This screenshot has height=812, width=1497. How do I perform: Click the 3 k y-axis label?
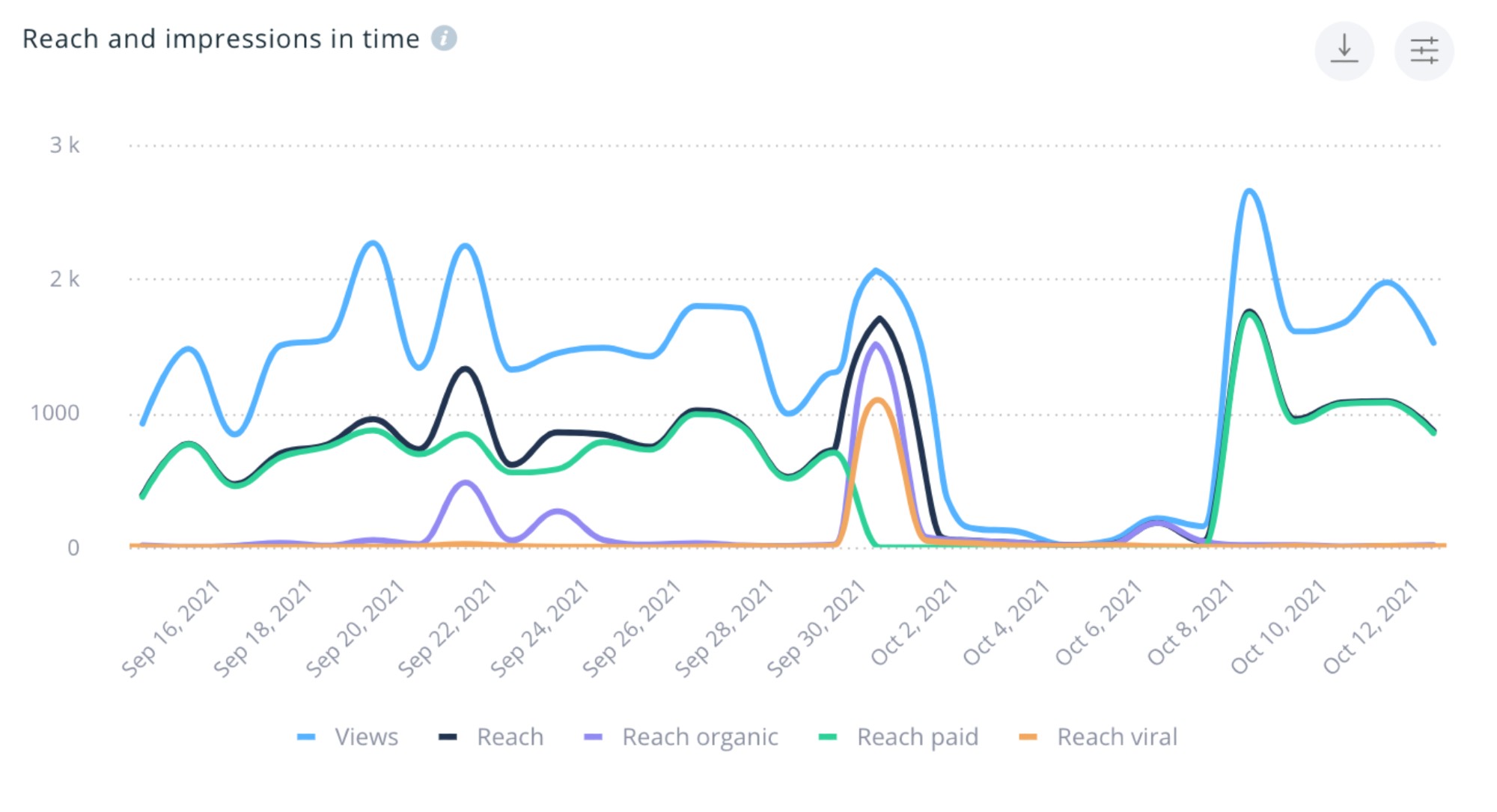64,145
